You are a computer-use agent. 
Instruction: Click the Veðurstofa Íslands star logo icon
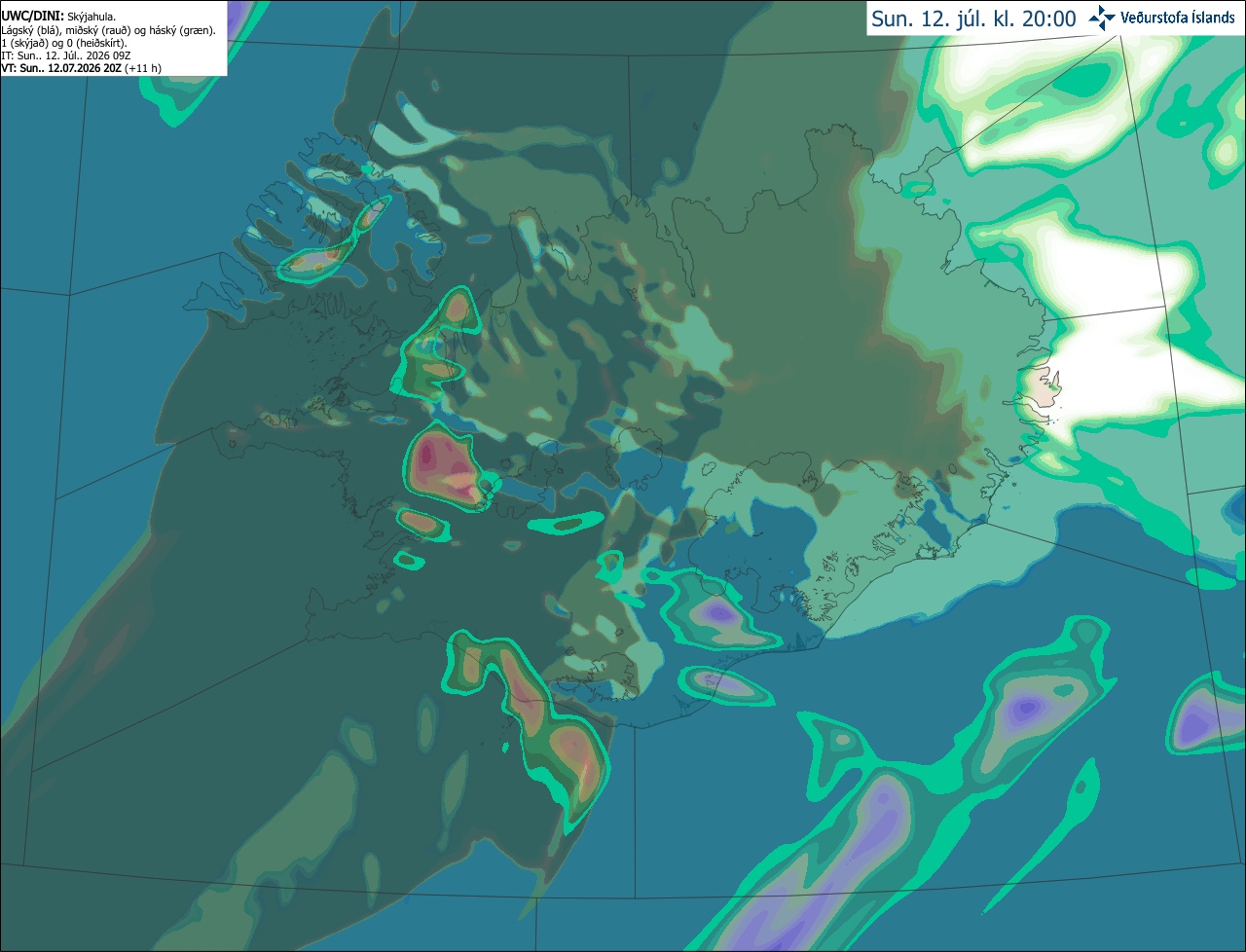point(1102,18)
